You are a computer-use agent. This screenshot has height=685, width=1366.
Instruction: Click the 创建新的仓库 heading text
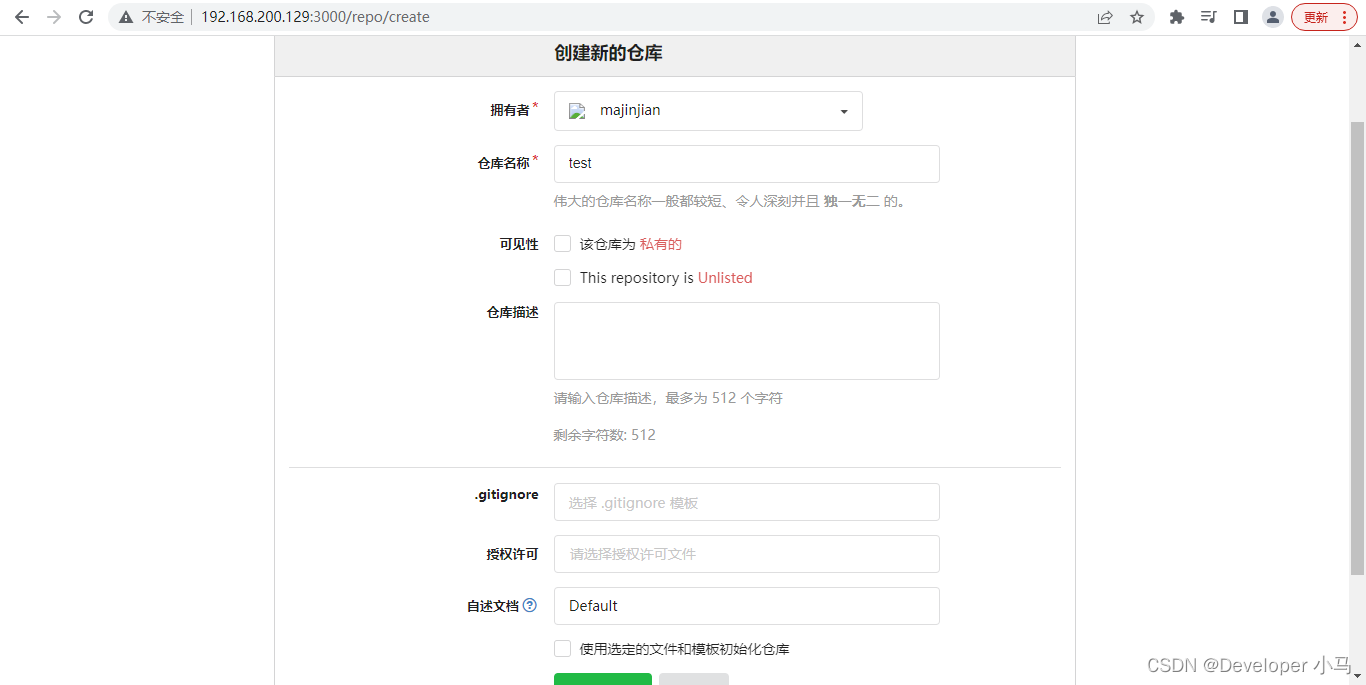pos(608,53)
